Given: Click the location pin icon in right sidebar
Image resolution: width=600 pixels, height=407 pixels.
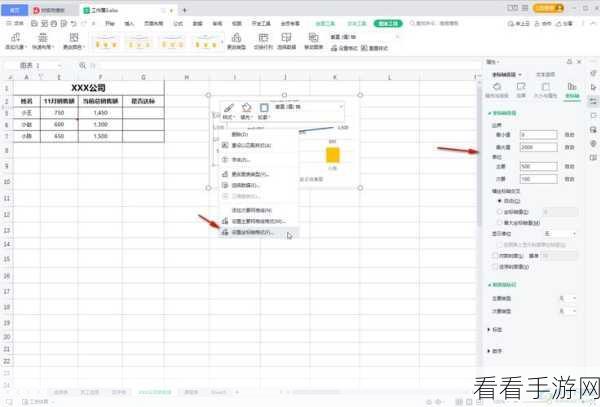Looking at the screenshot, I should [x=593, y=144].
